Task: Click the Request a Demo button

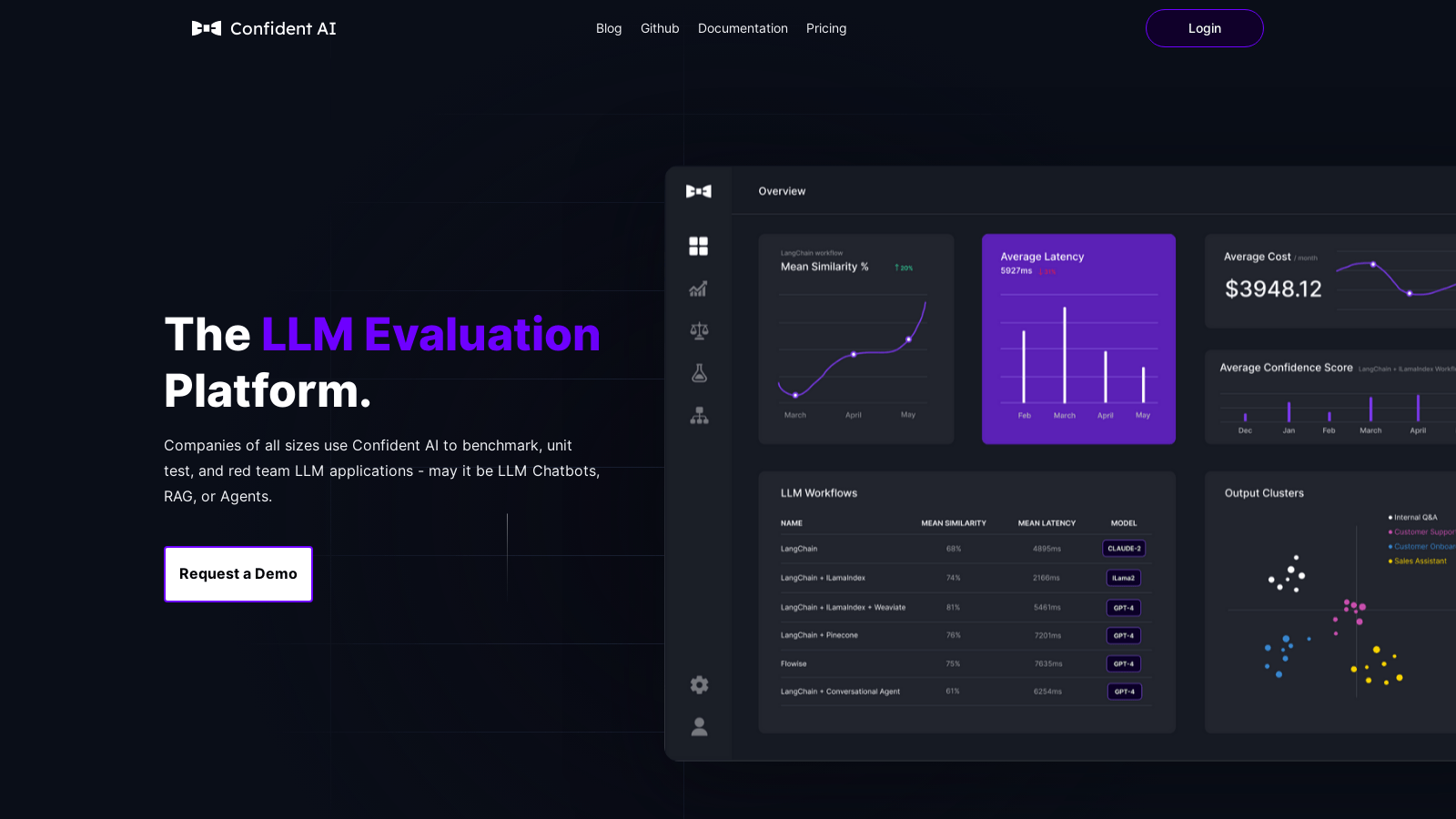Action: 238,574
